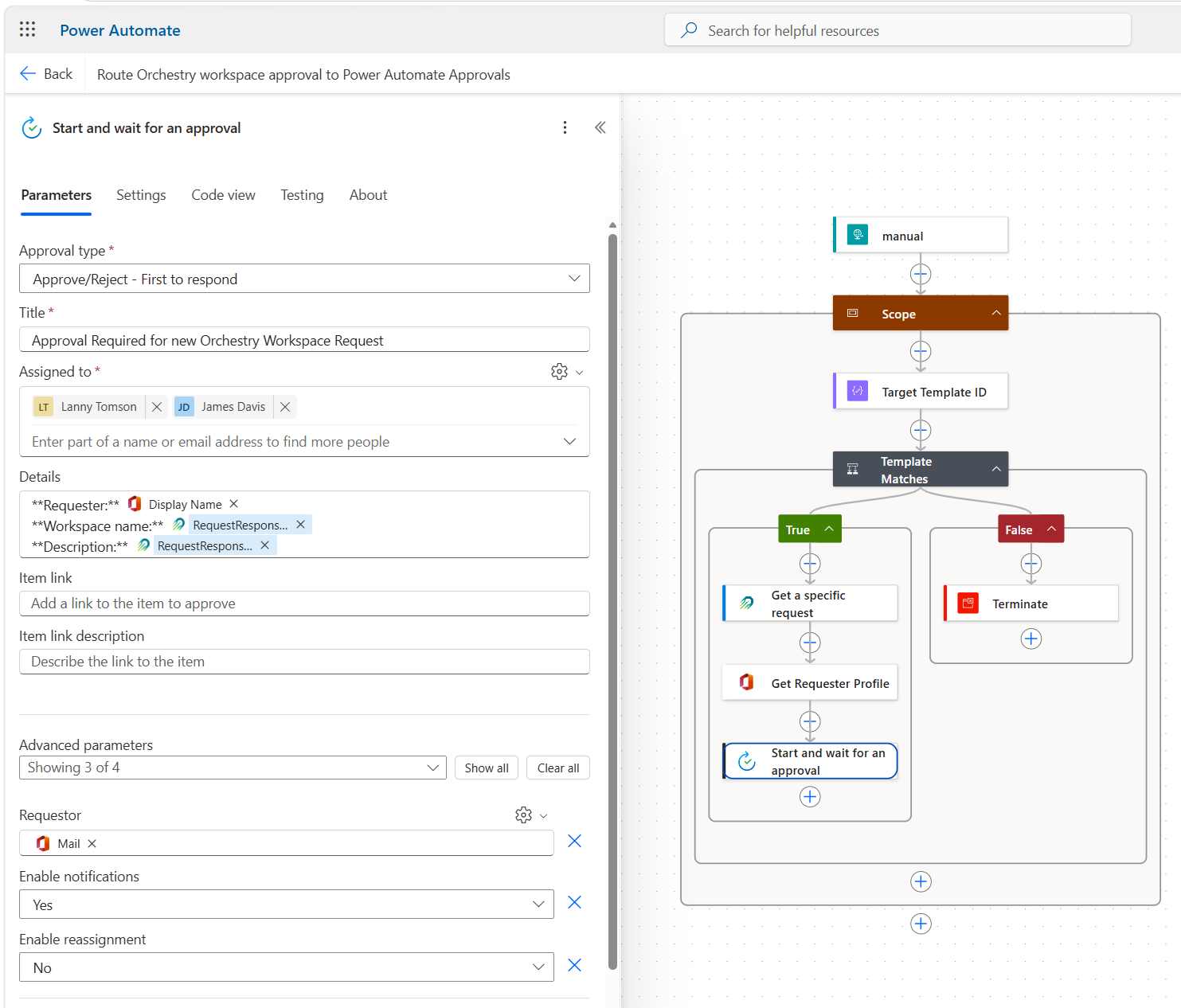Click the Show all button

(x=487, y=768)
